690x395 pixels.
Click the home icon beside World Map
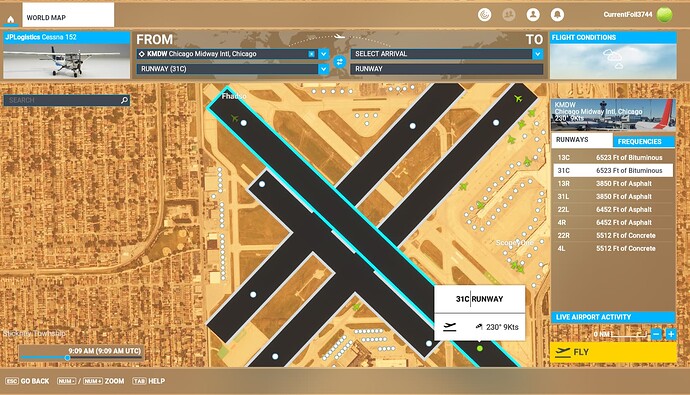tap(11, 19)
